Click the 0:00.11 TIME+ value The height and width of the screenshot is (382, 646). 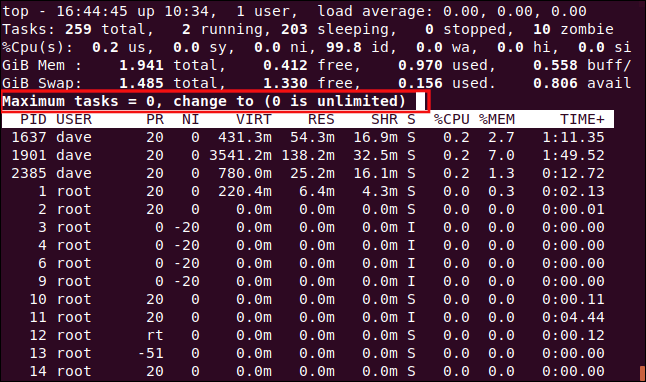(x=573, y=299)
